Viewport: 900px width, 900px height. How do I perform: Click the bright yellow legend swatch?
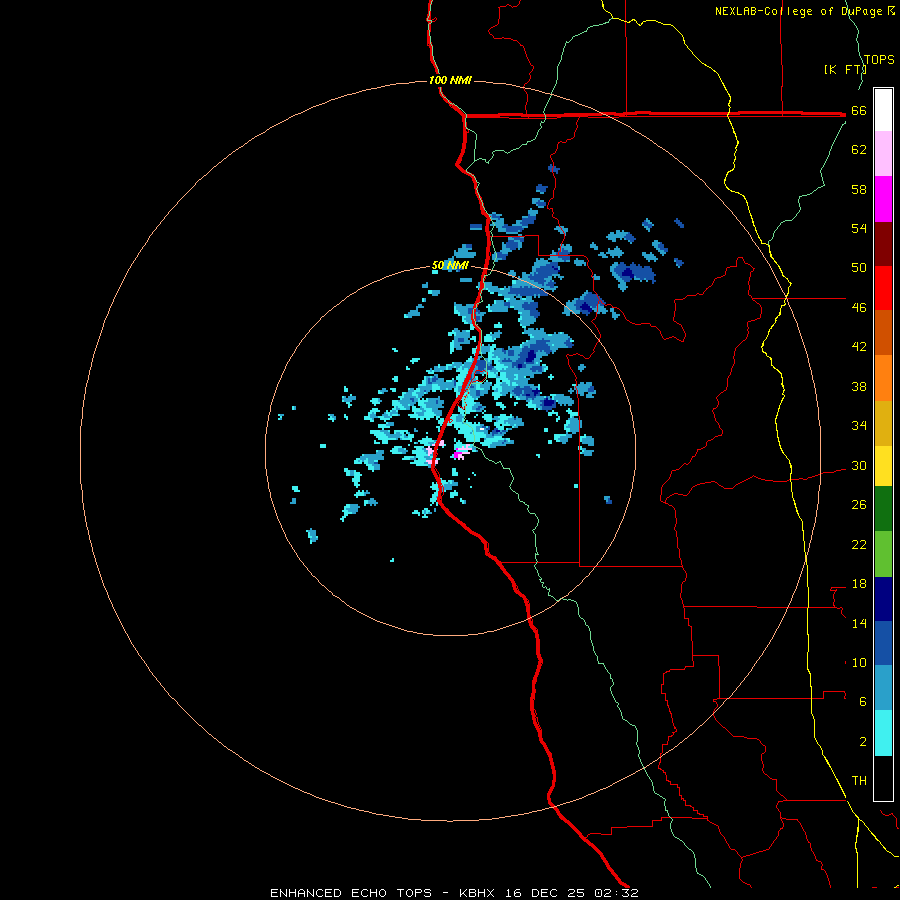click(x=883, y=466)
